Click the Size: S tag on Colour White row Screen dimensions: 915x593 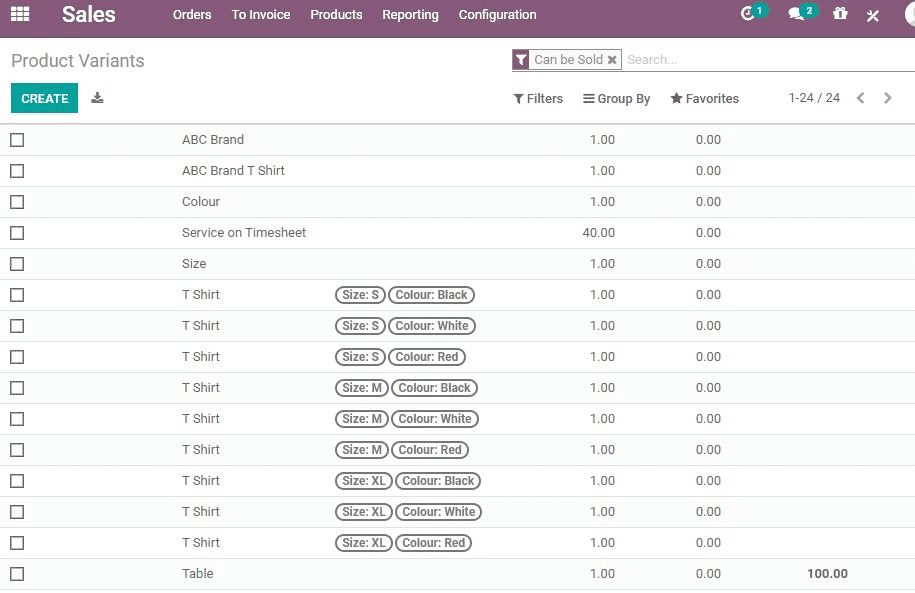(x=360, y=326)
